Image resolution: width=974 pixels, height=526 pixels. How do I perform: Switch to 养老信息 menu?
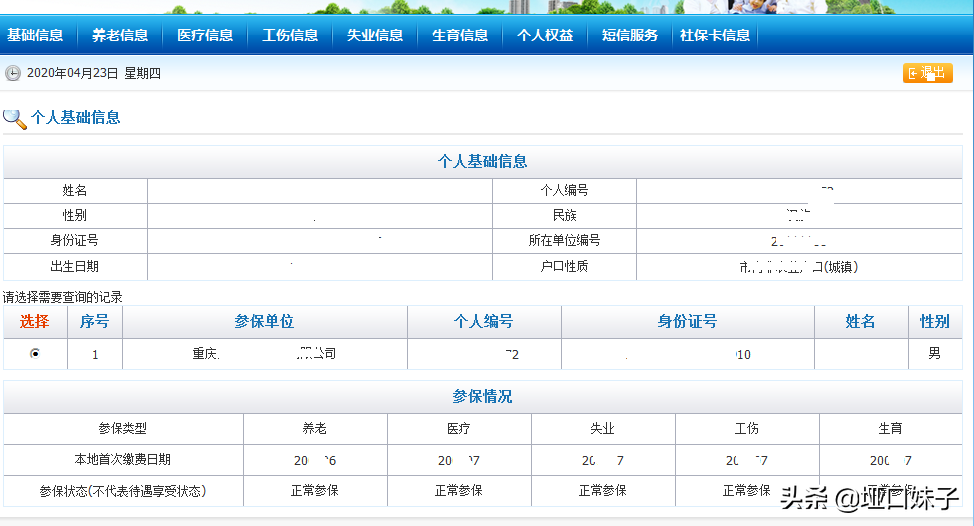[120, 35]
